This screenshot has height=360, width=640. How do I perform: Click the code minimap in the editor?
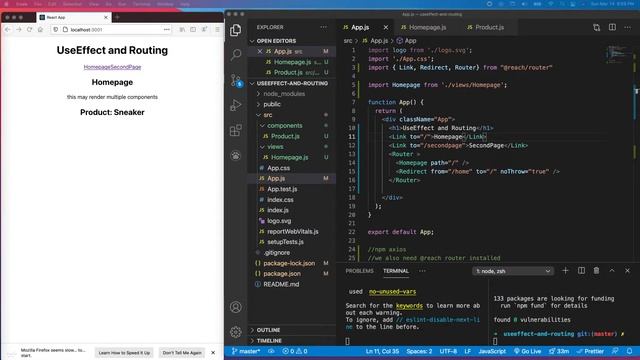(618, 53)
